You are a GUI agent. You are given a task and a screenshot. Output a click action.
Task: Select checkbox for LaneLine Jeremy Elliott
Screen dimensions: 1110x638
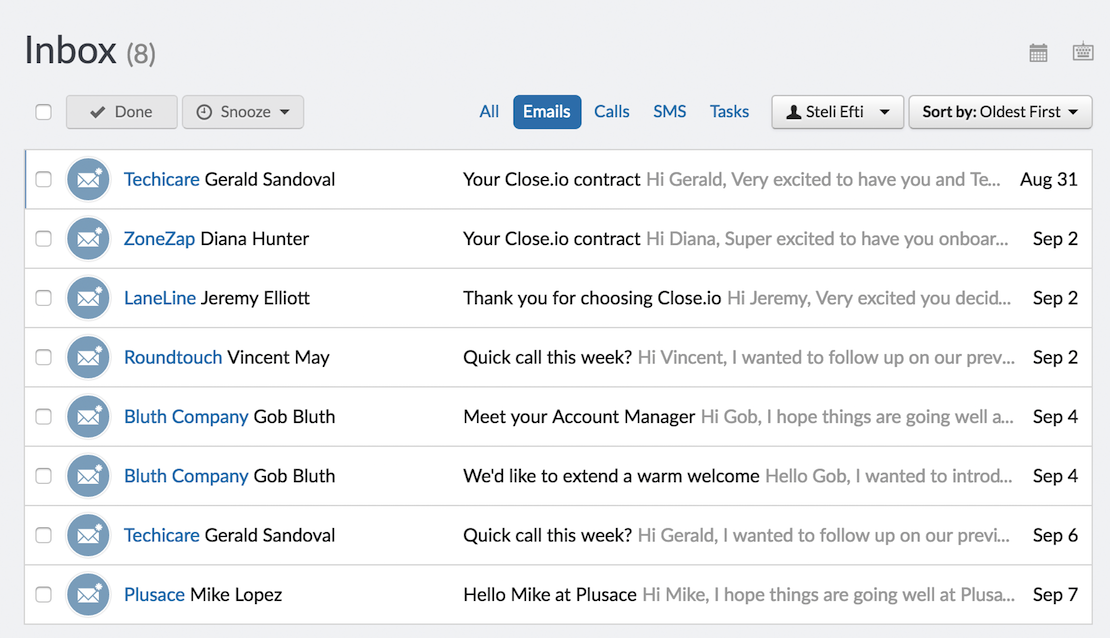43,298
